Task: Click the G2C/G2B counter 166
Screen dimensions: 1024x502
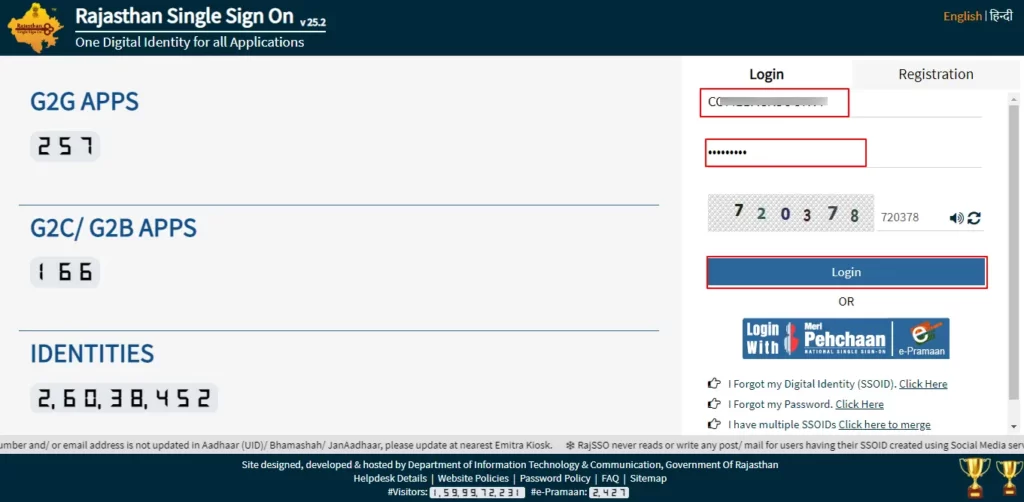Action: coord(65,272)
